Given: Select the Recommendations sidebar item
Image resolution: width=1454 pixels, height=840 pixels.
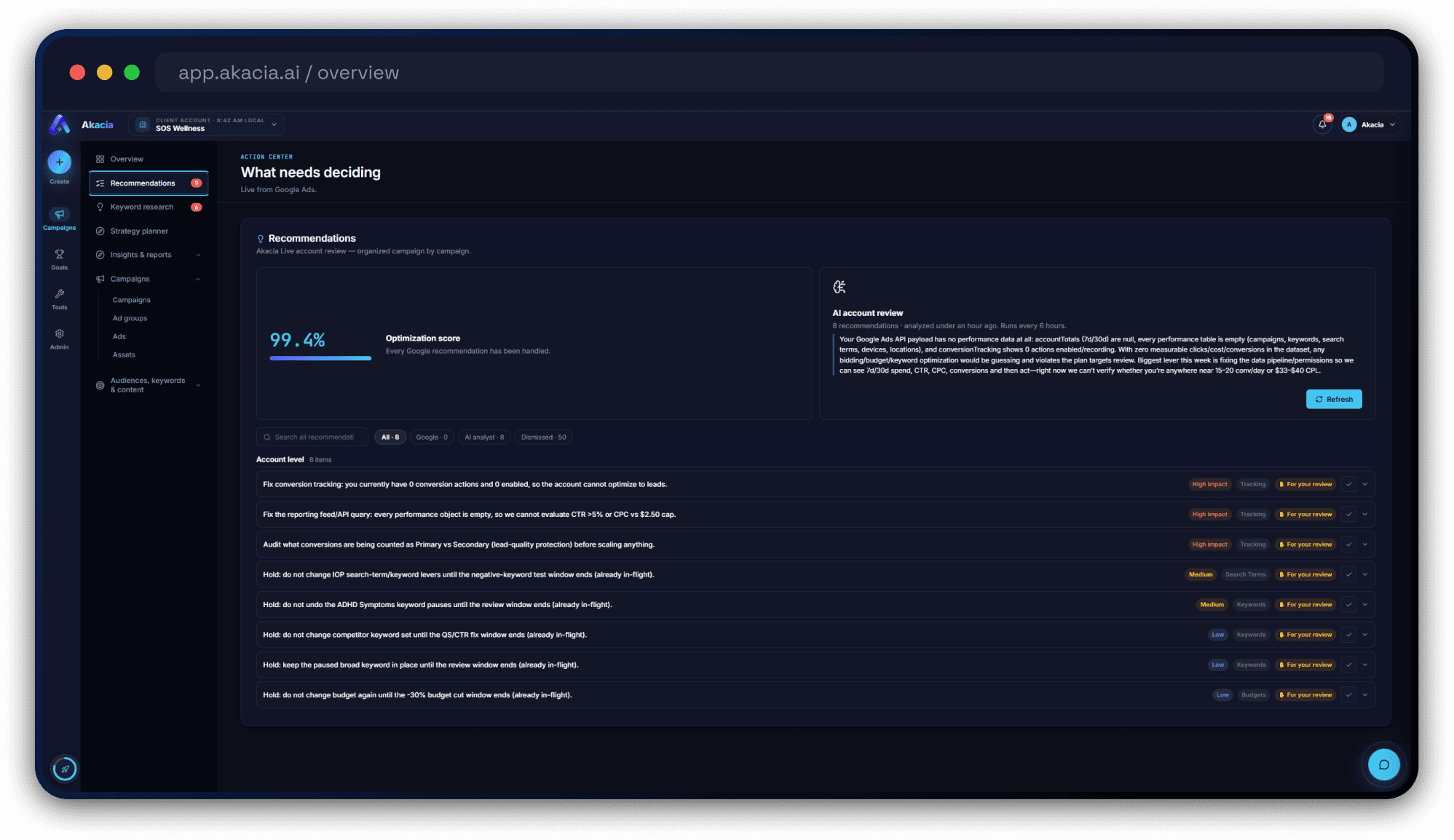Looking at the screenshot, I should [149, 183].
